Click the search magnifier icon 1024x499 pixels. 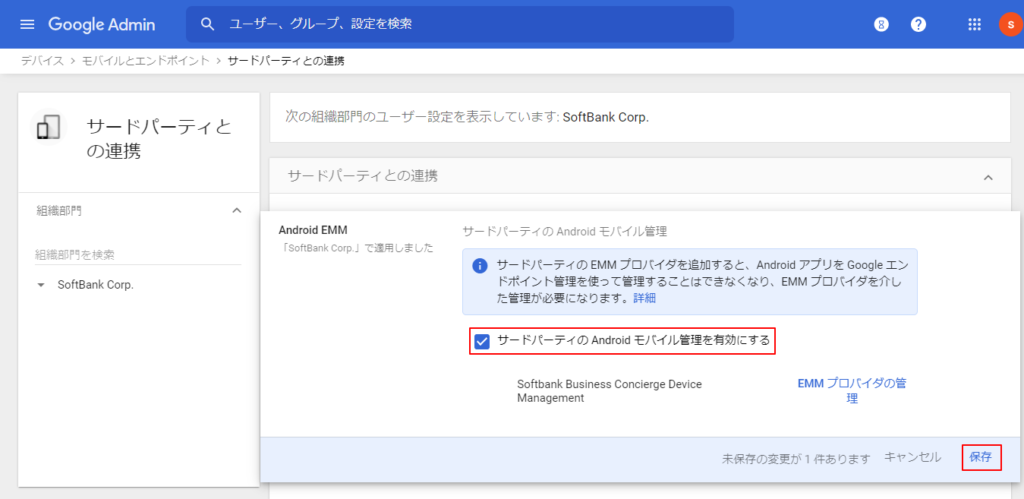208,24
